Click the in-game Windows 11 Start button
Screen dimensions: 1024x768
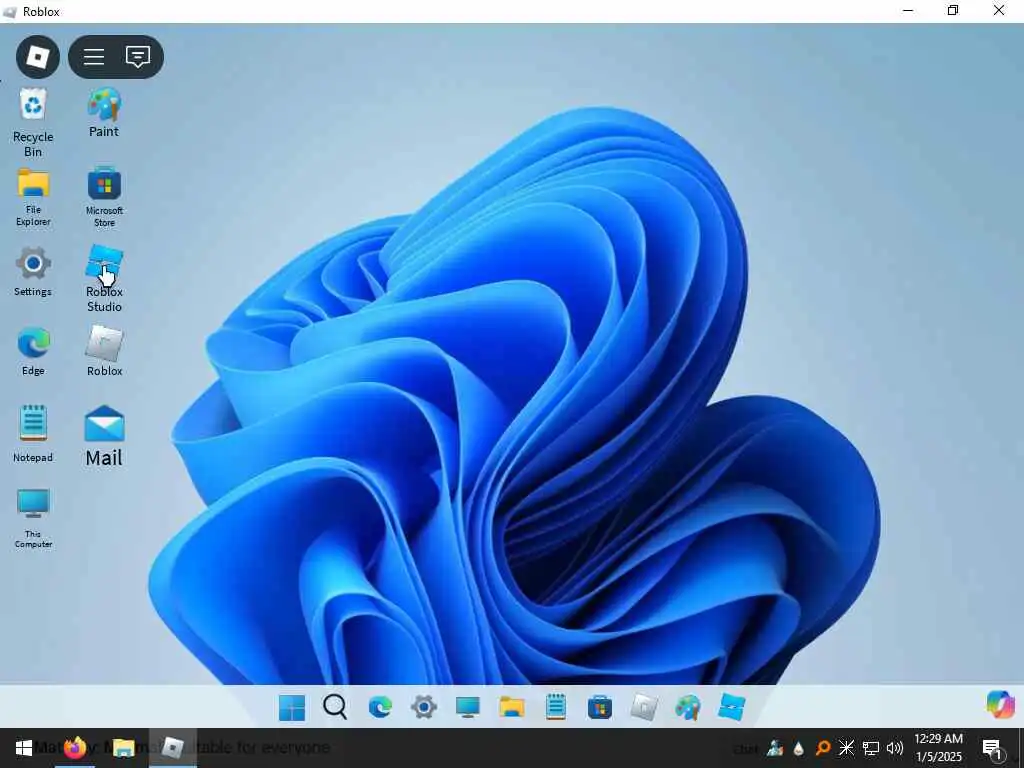[291, 707]
